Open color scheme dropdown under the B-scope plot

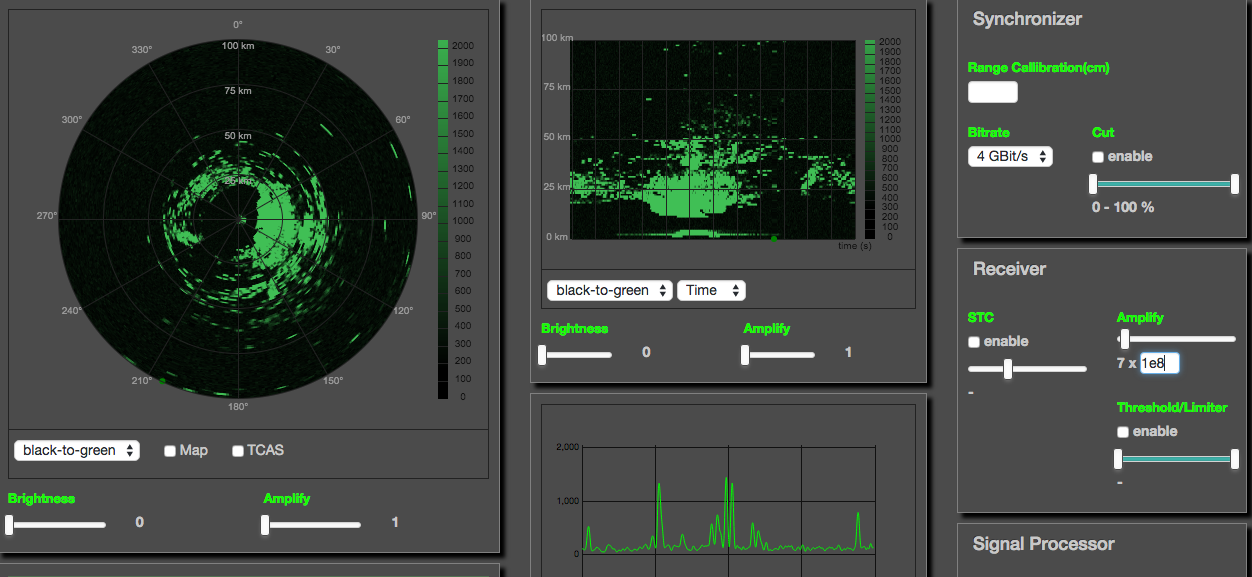pos(610,290)
